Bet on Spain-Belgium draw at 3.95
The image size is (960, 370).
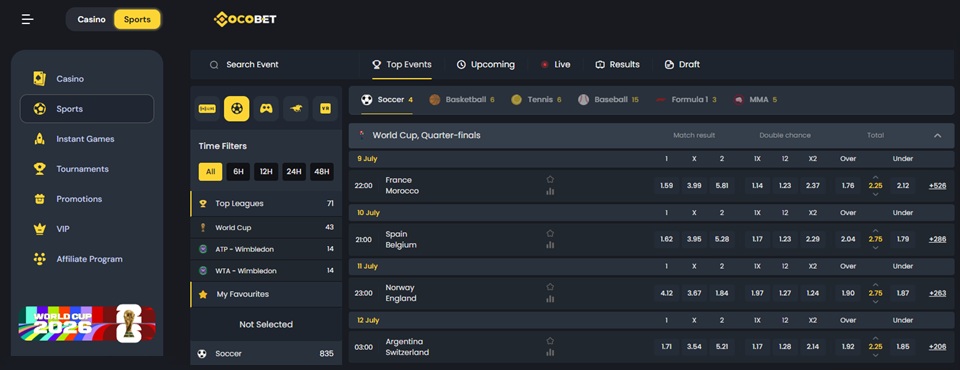[694, 240]
